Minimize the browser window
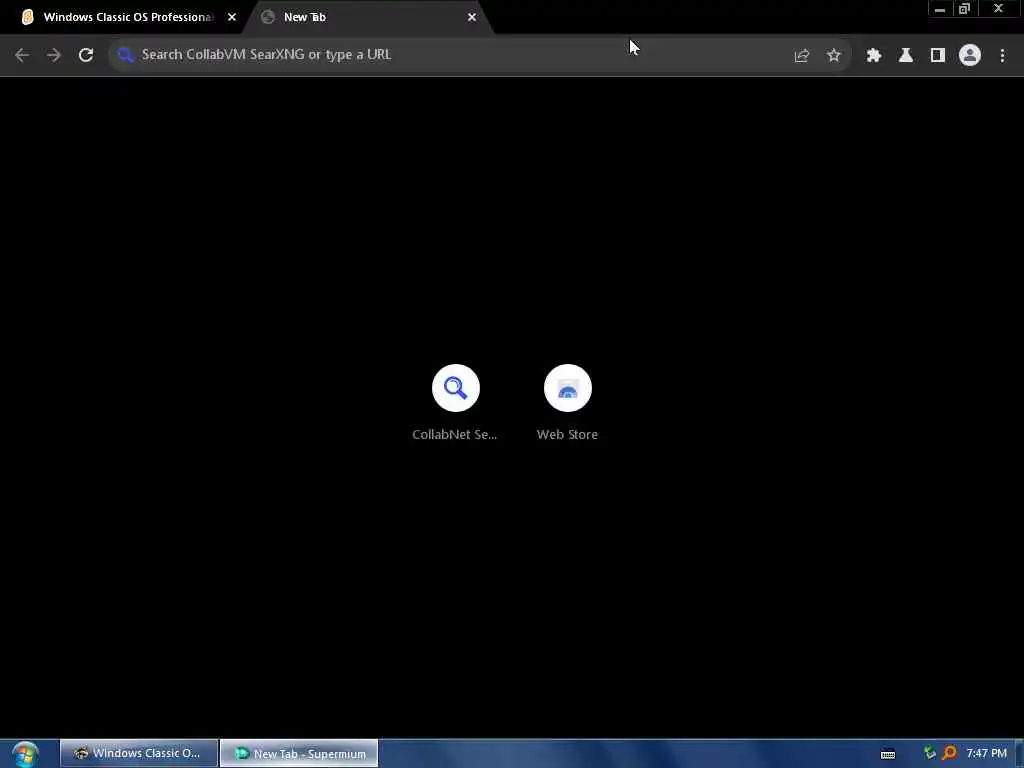 [x=940, y=9]
